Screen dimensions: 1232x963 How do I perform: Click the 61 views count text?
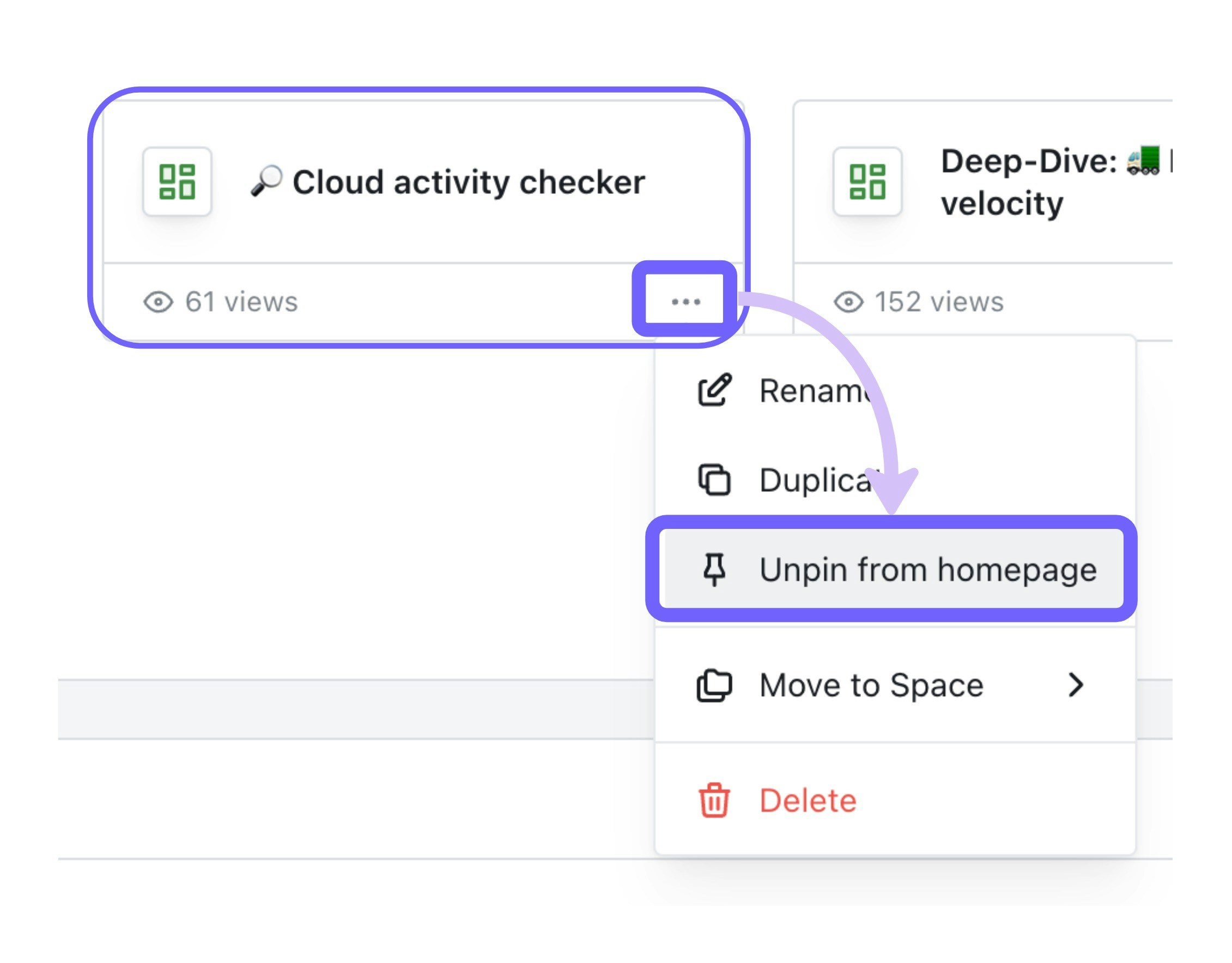tap(241, 302)
